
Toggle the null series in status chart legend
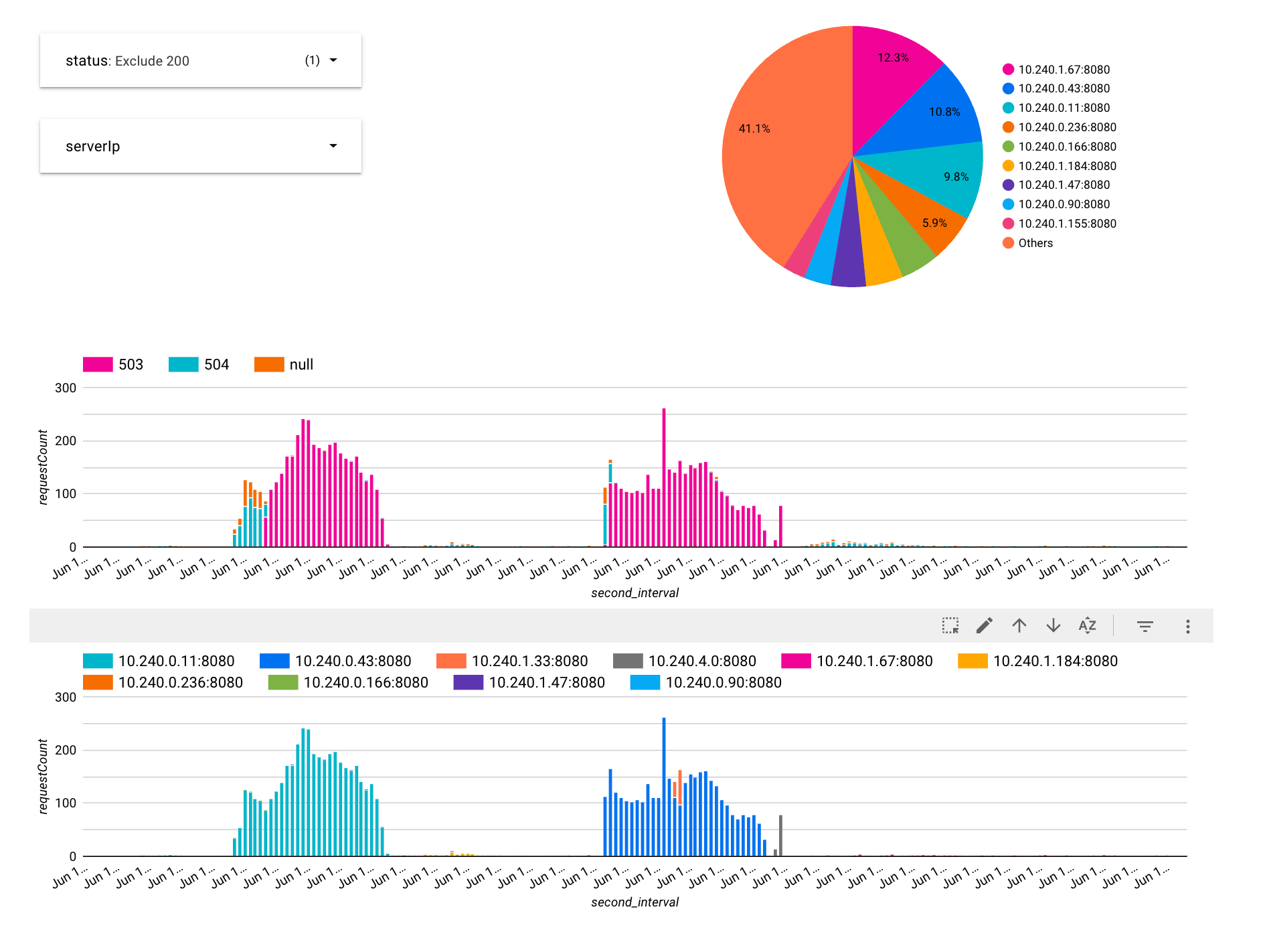tap(284, 364)
